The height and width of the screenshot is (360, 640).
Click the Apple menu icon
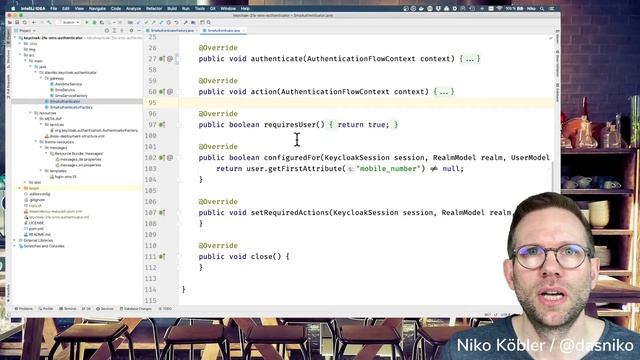click(13, 8)
